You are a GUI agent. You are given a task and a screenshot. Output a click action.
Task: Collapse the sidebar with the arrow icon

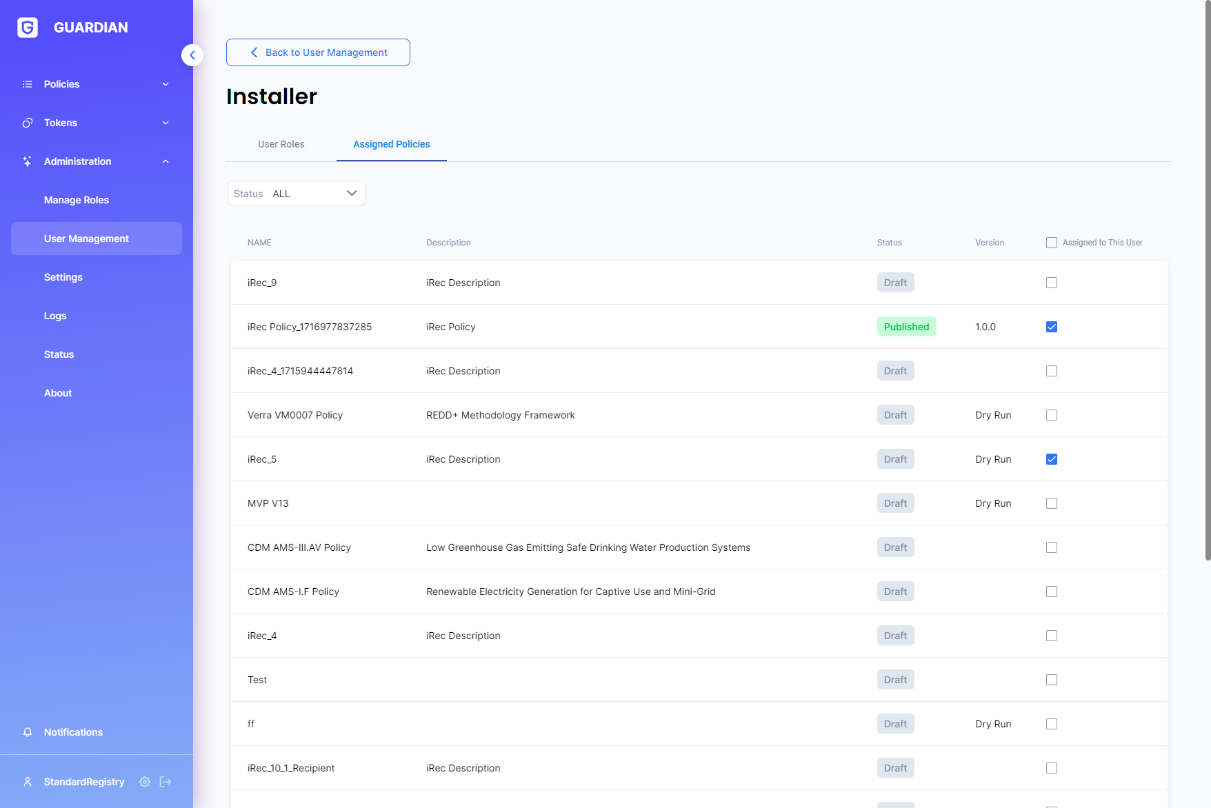pyautogui.click(x=192, y=55)
